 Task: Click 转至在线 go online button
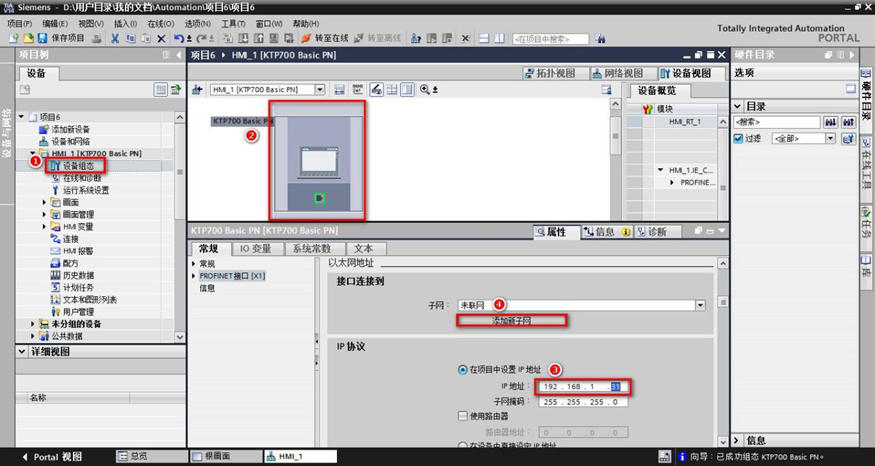pos(325,39)
